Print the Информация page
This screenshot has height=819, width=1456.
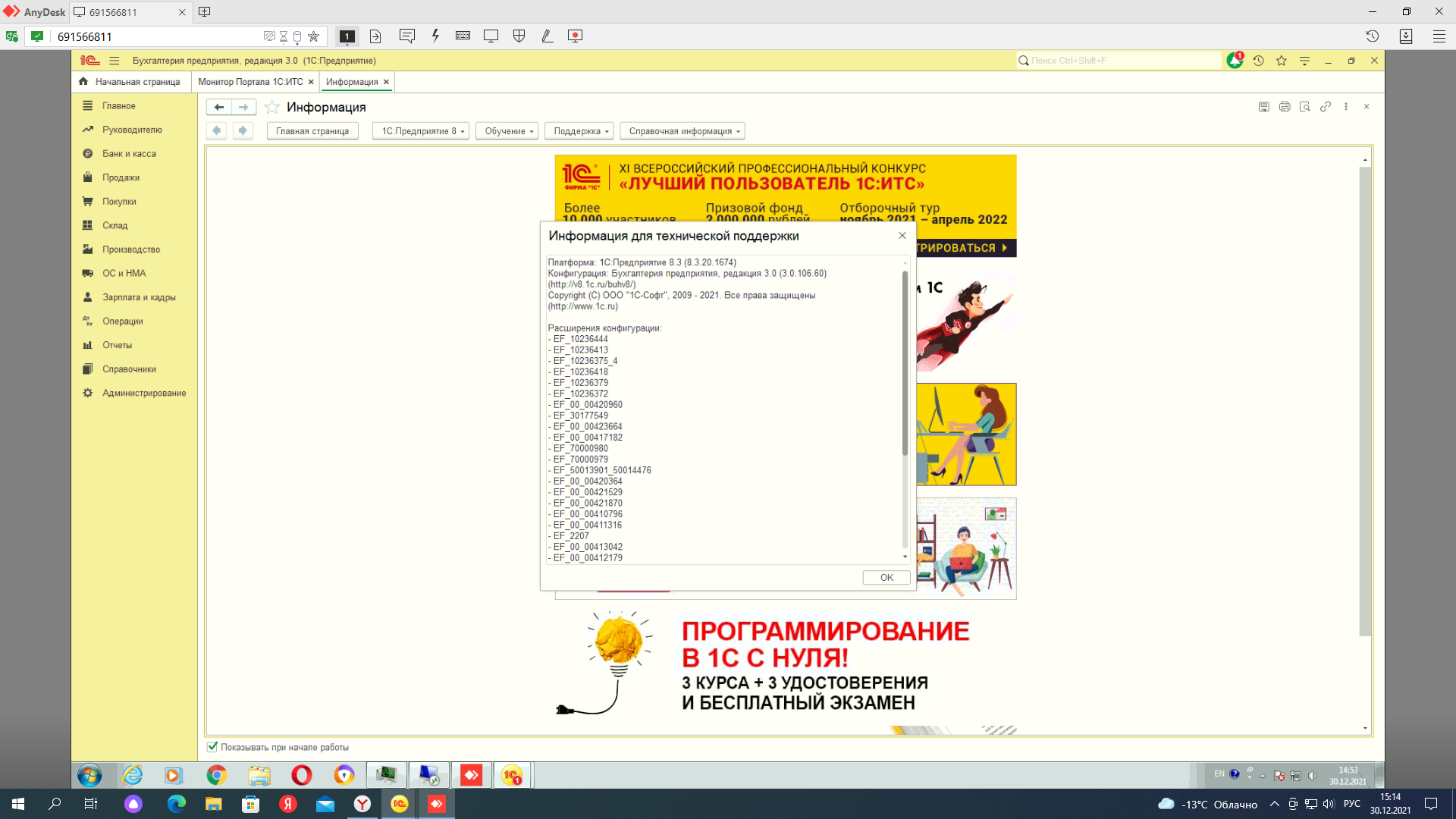click(1285, 107)
